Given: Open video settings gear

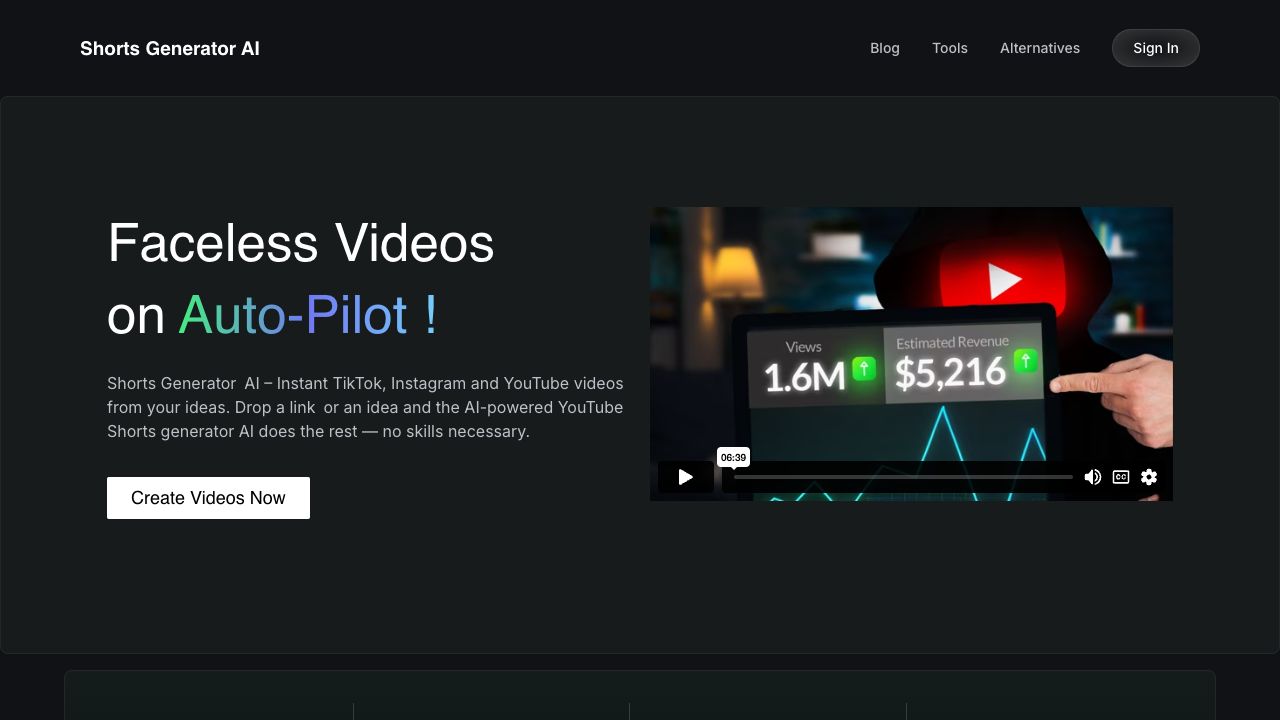Looking at the screenshot, I should pos(1149,477).
